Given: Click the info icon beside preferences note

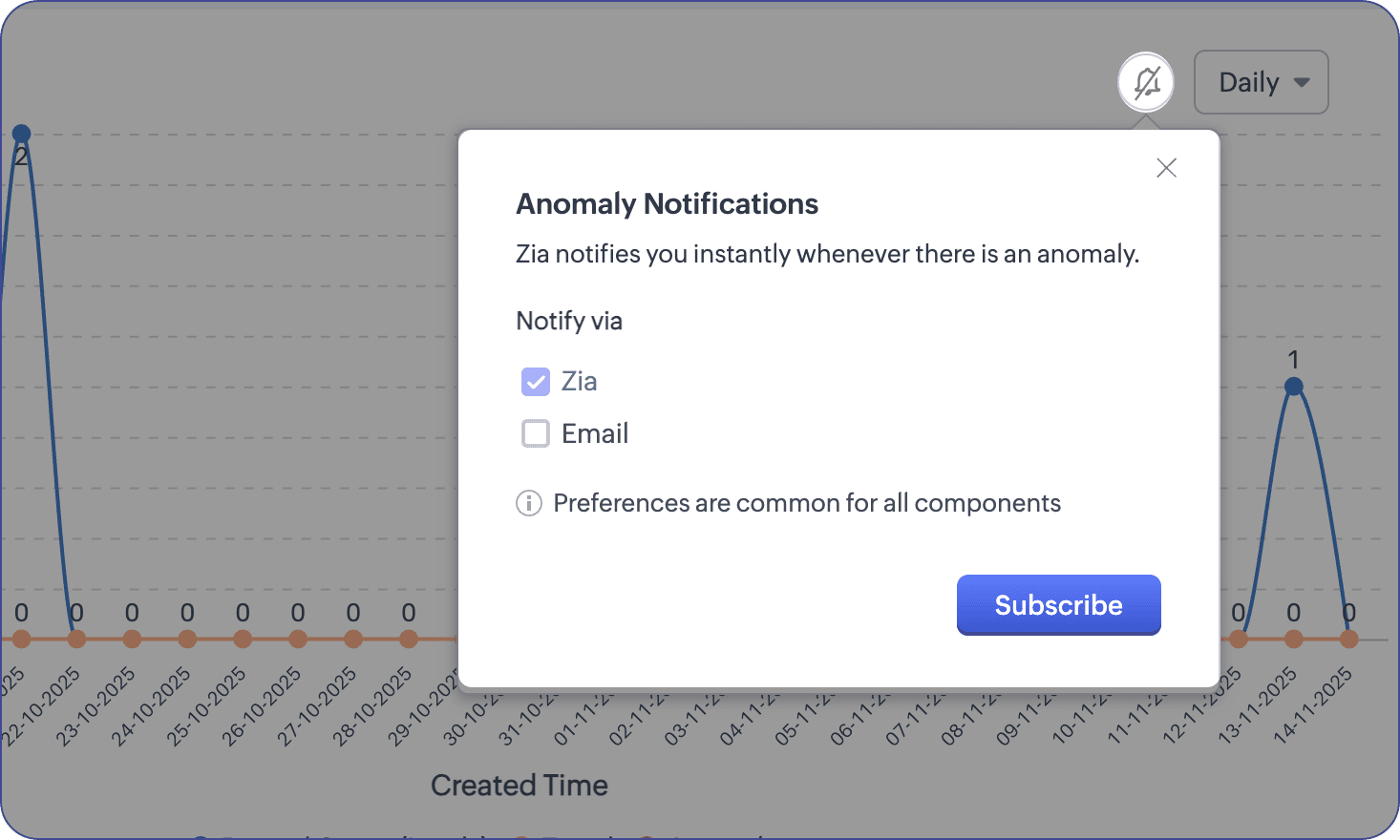Looking at the screenshot, I should pyautogui.click(x=529, y=503).
